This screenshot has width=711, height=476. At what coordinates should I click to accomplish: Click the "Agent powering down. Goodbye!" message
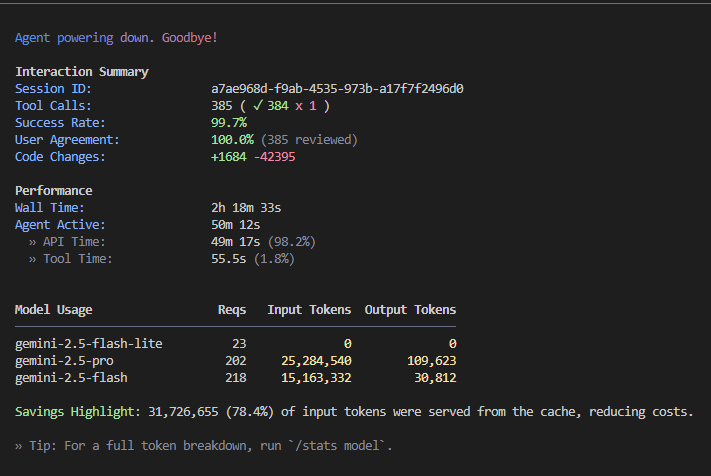[x=116, y=38]
